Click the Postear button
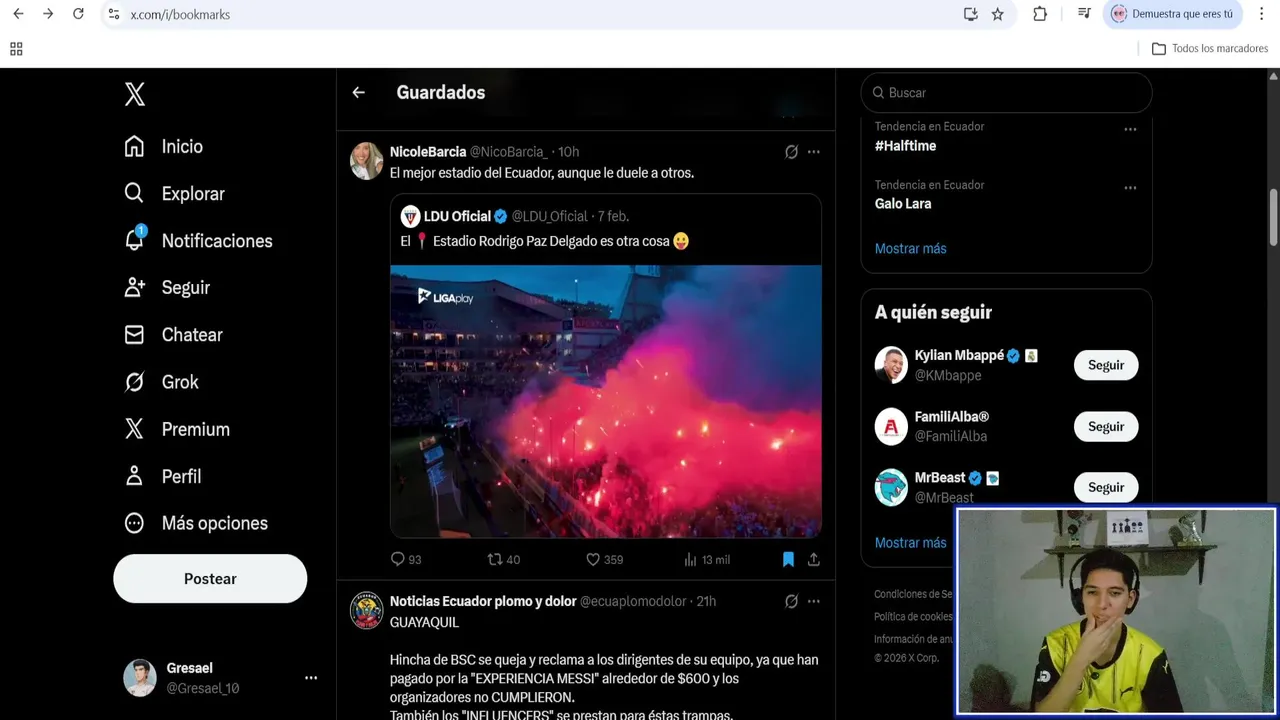The width and height of the screenshot is (1280, 720). (210, 579)
